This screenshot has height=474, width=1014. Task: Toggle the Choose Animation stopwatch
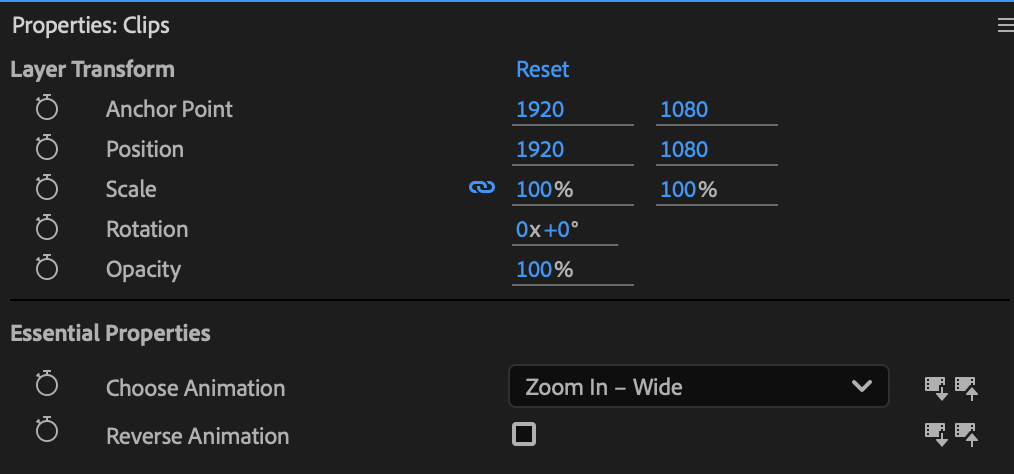point(46,387)
